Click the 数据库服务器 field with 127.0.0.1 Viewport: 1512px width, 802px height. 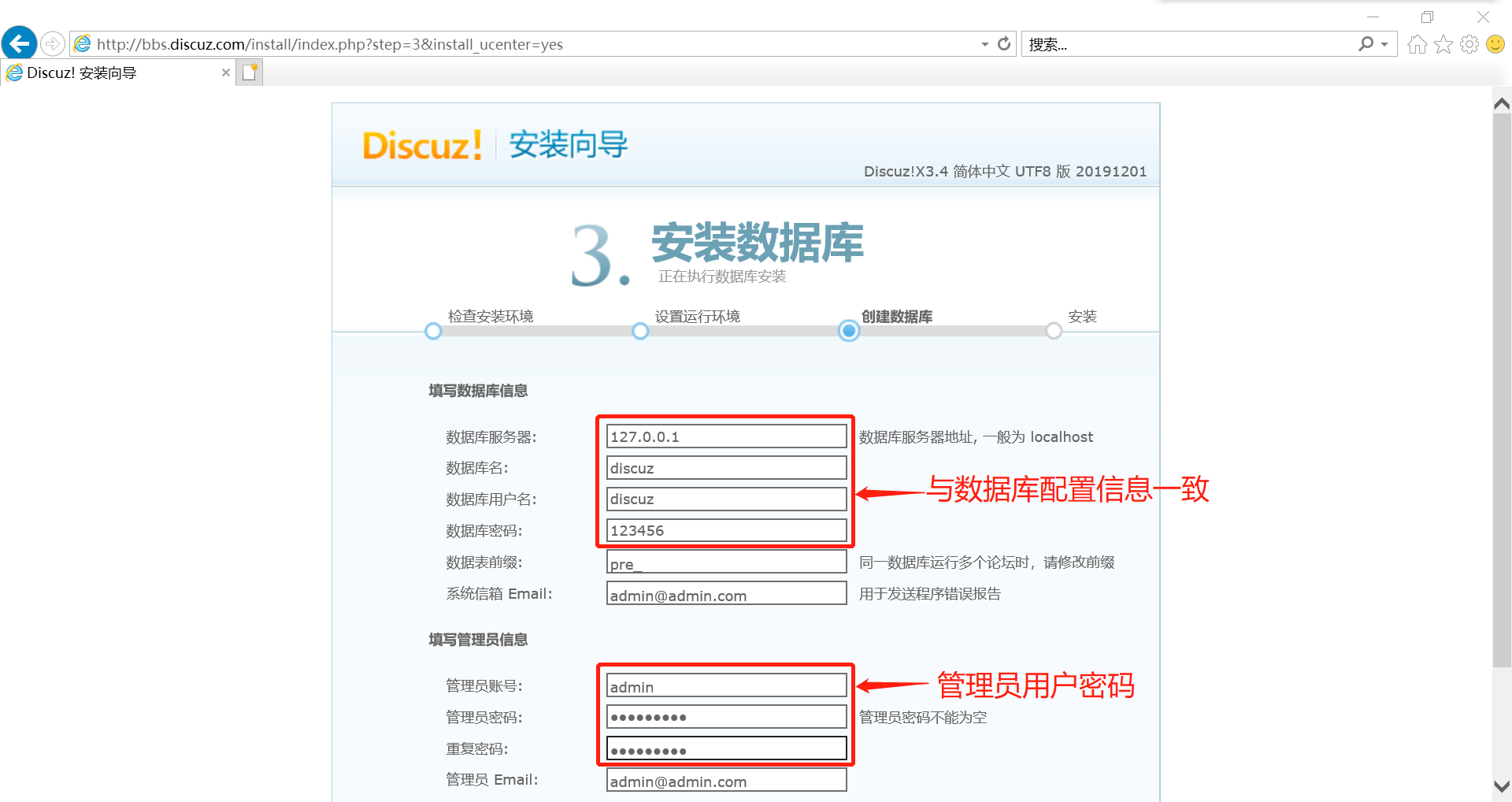pyautogui.click(x=726, y=436)
